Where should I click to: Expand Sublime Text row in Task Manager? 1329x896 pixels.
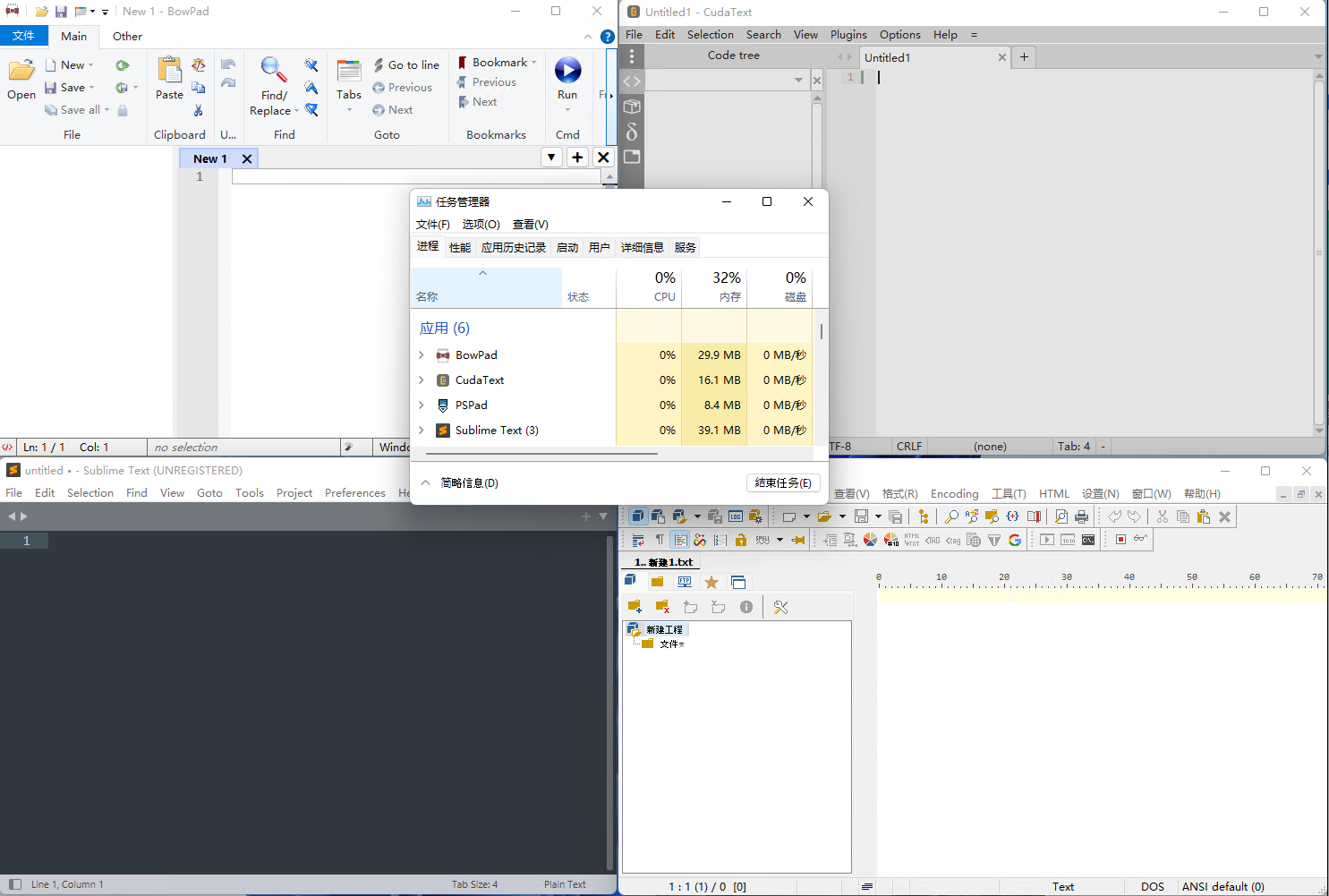[x=422, y=431]
